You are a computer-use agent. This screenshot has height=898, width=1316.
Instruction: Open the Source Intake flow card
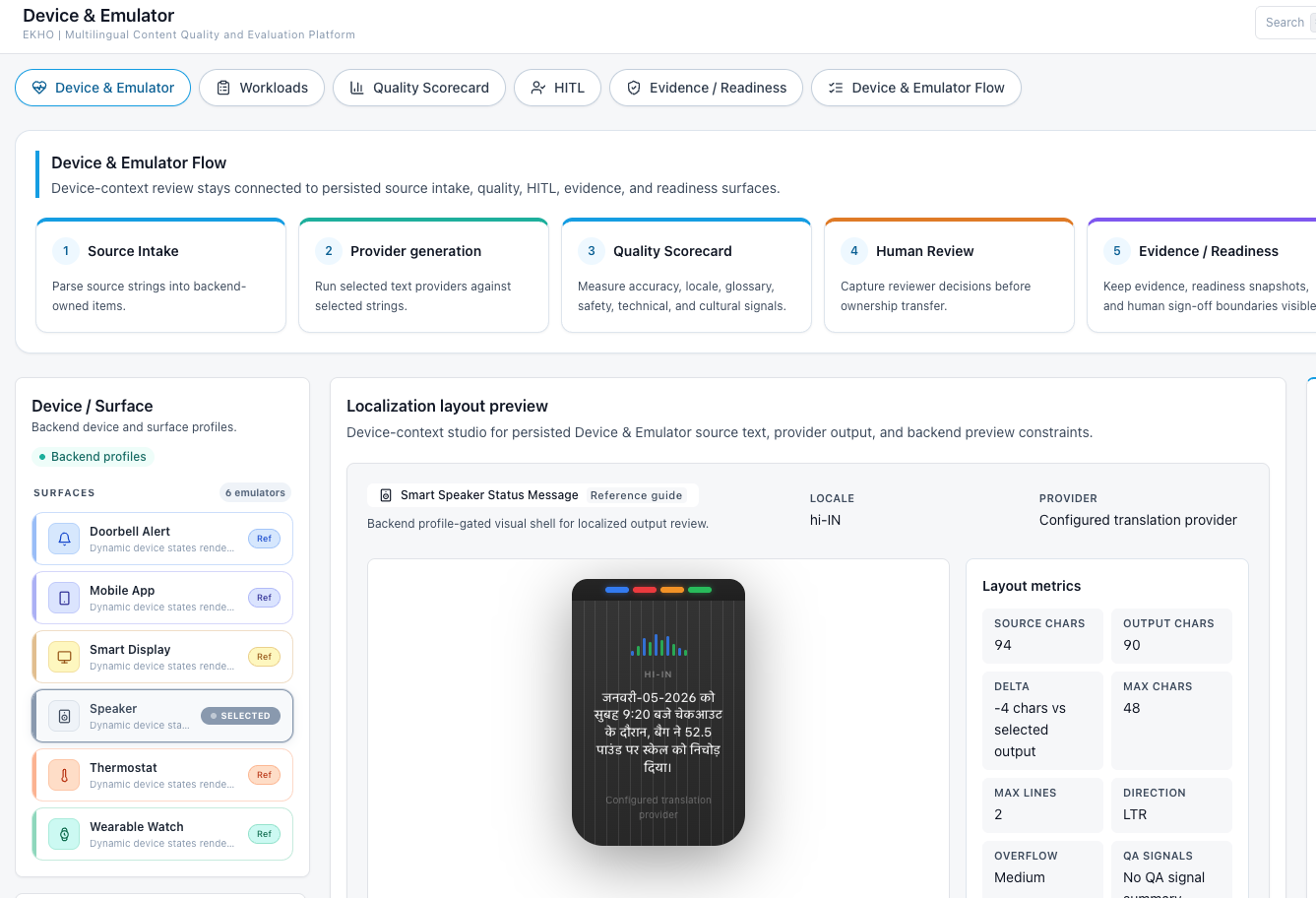(160, 276)
